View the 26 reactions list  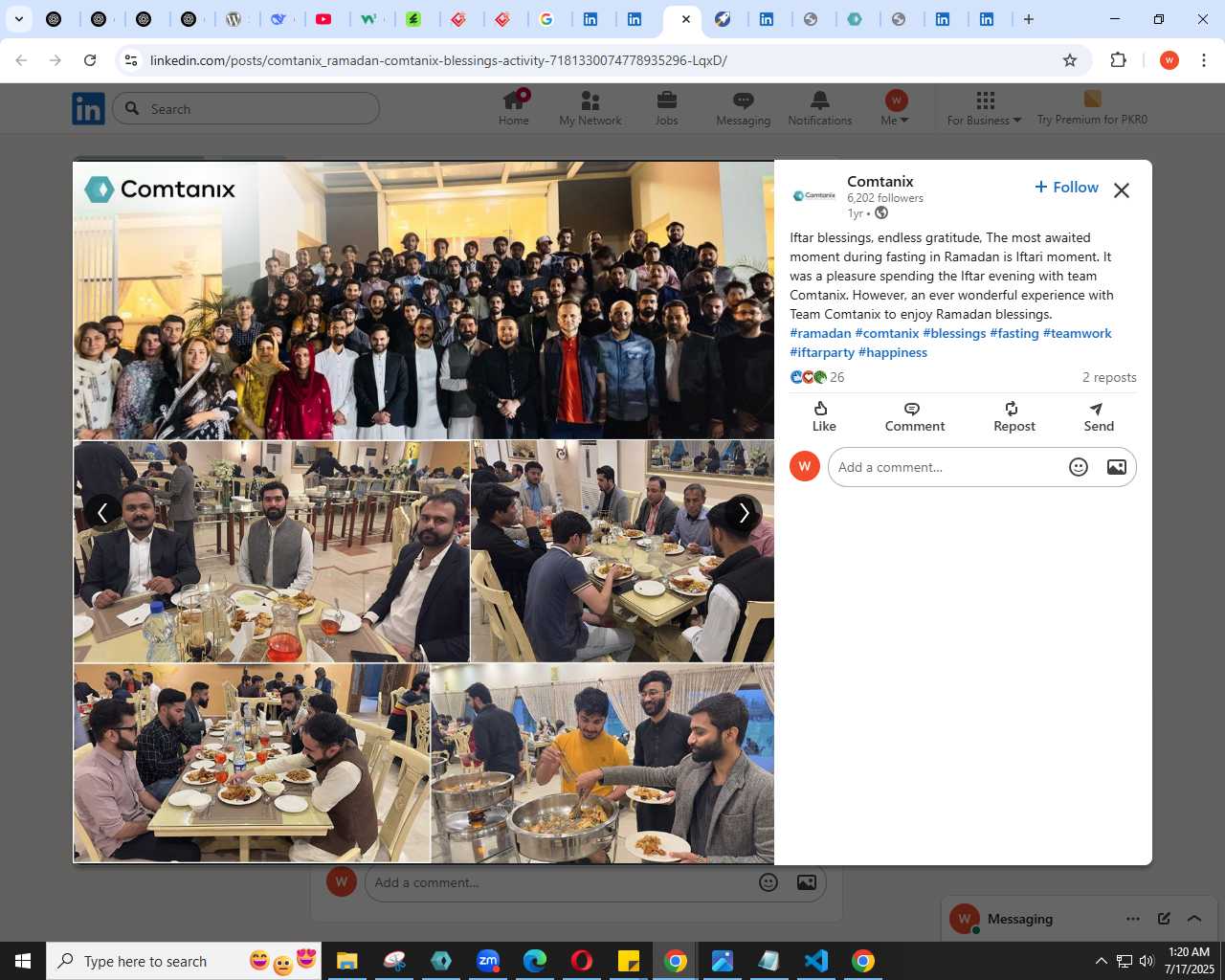pos(817,377)
